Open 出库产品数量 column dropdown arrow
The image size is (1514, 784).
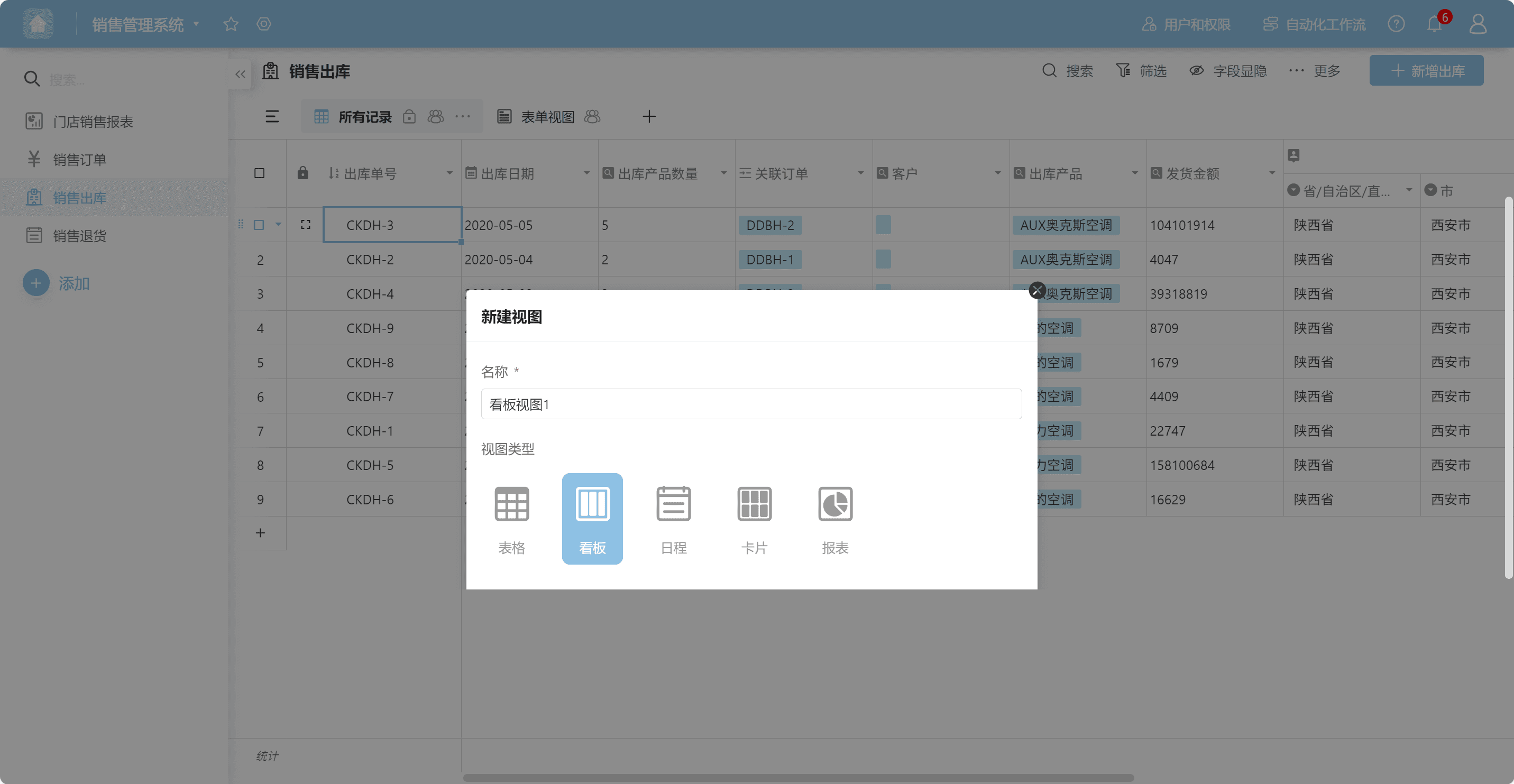coord(723,173)
